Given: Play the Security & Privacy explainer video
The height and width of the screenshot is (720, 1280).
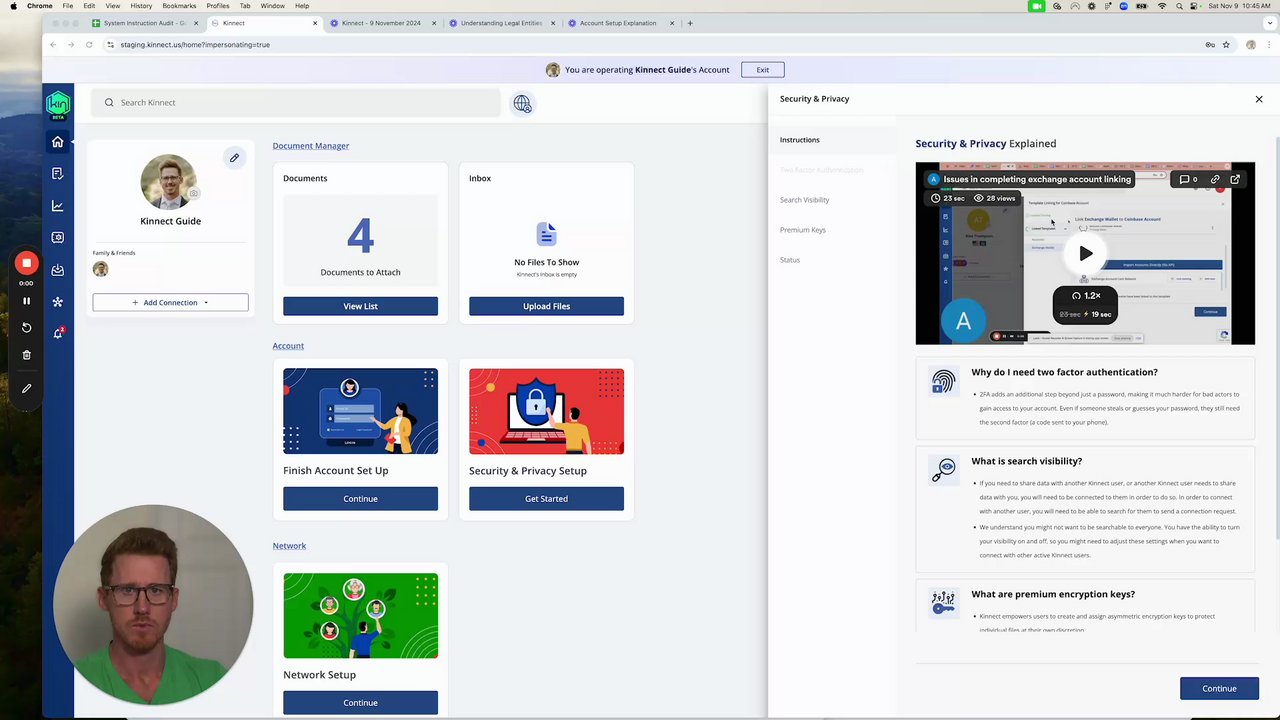Looking at the screenshot, I should (x=1085, y=253).
